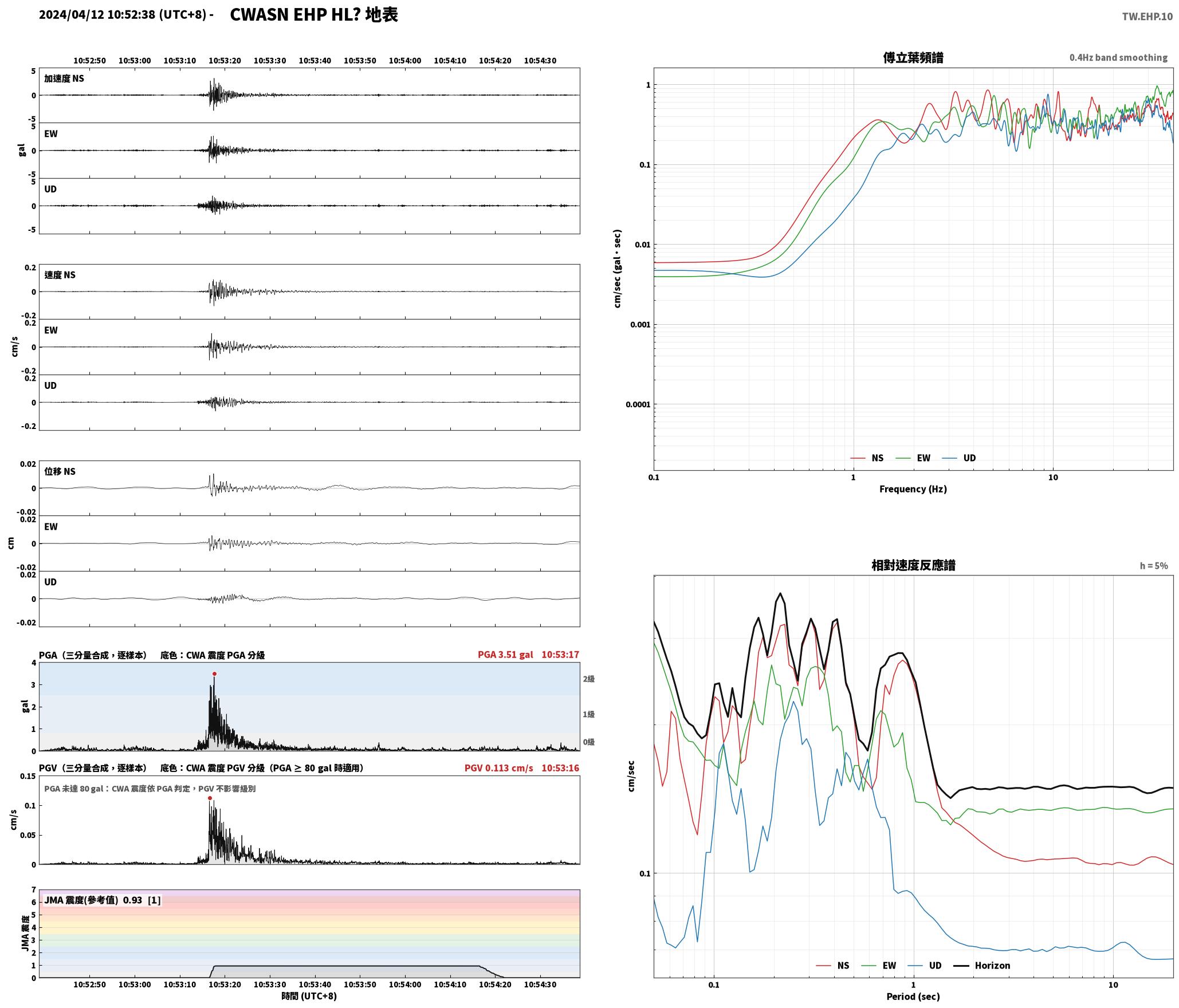1179x1008 pixels.
Task: Click the h = 5% damping label
Action: coord(1154,566)
